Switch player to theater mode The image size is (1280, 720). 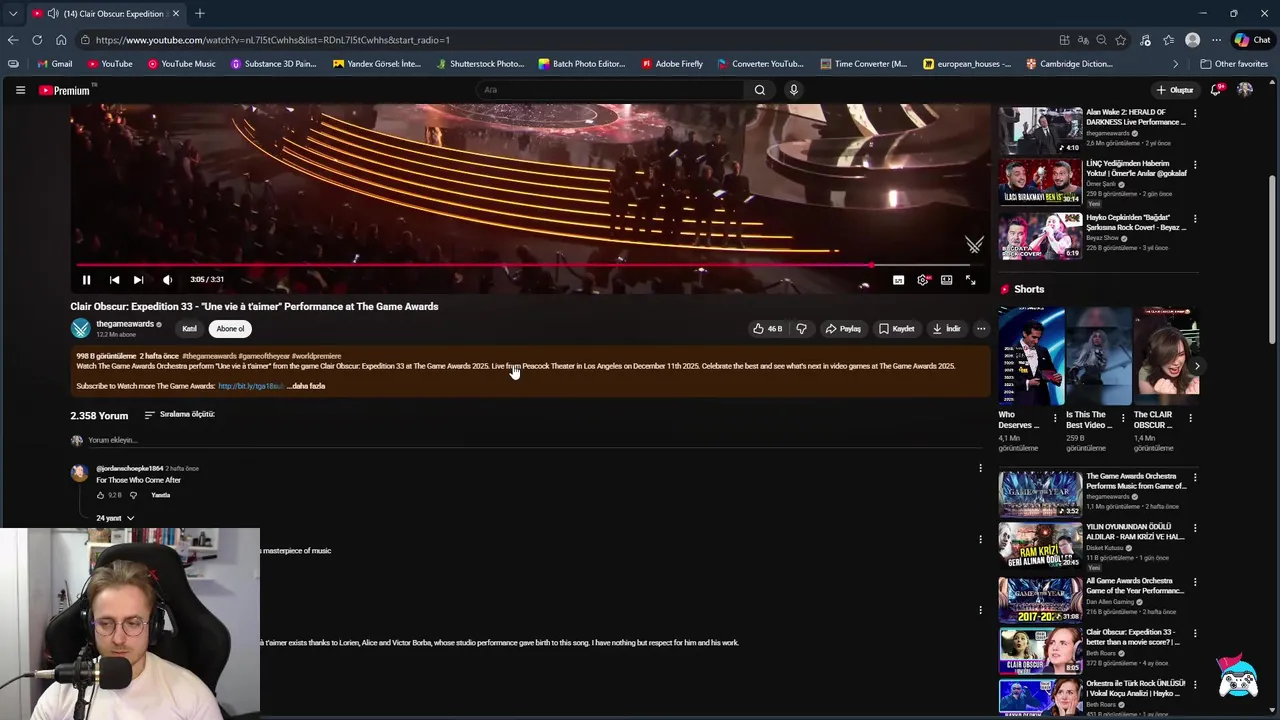[x=946, y=280]
